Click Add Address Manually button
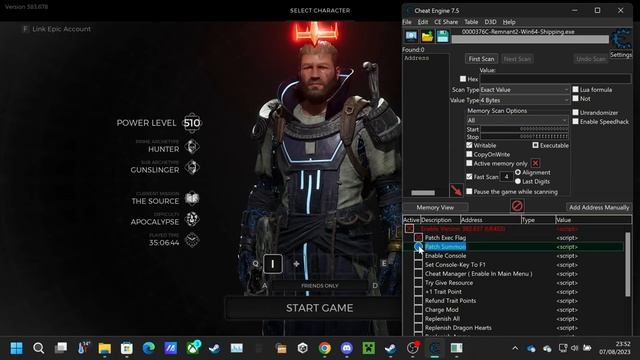 coord(599,207)
